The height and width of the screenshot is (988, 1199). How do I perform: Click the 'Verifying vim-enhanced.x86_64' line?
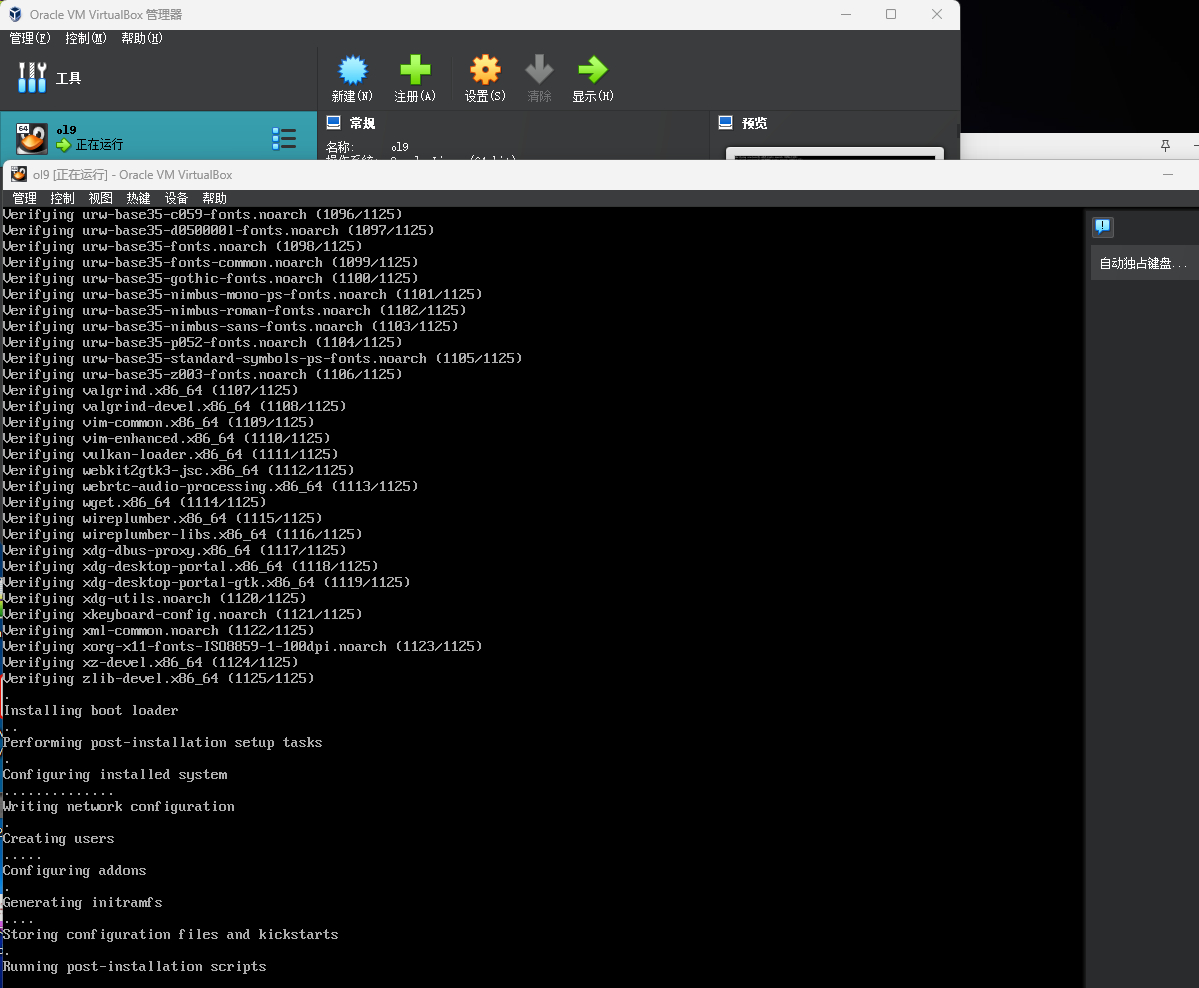pyautogui.click(x=167, y=438)
